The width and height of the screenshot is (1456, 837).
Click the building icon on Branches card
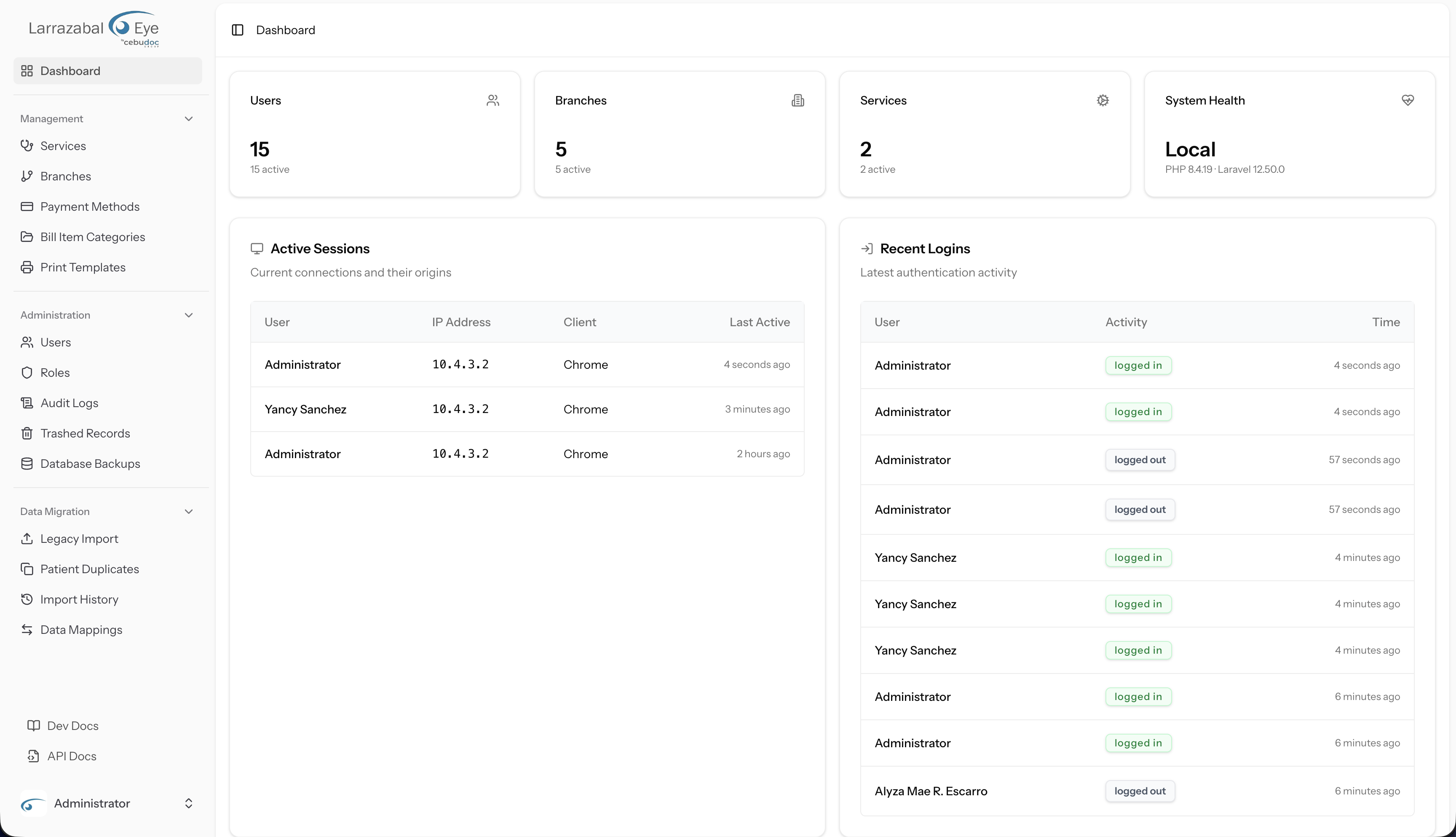click(798, 101)
